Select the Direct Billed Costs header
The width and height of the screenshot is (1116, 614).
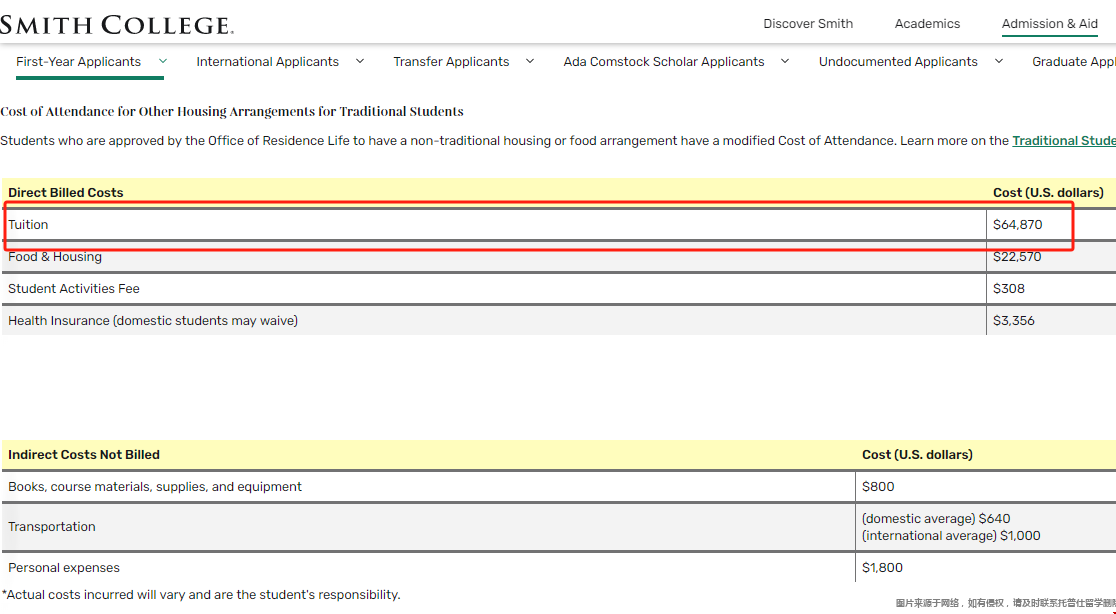click(65, 193)
